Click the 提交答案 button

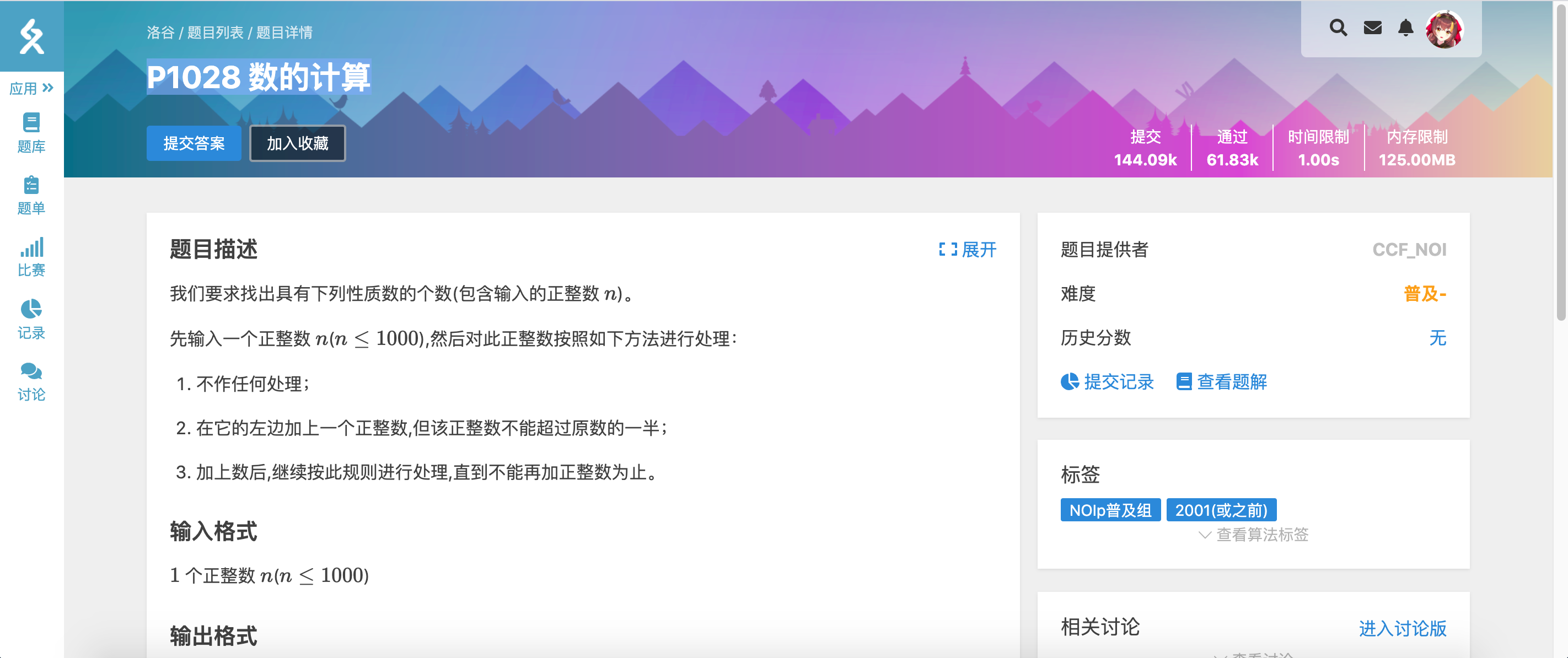(194, 143)
